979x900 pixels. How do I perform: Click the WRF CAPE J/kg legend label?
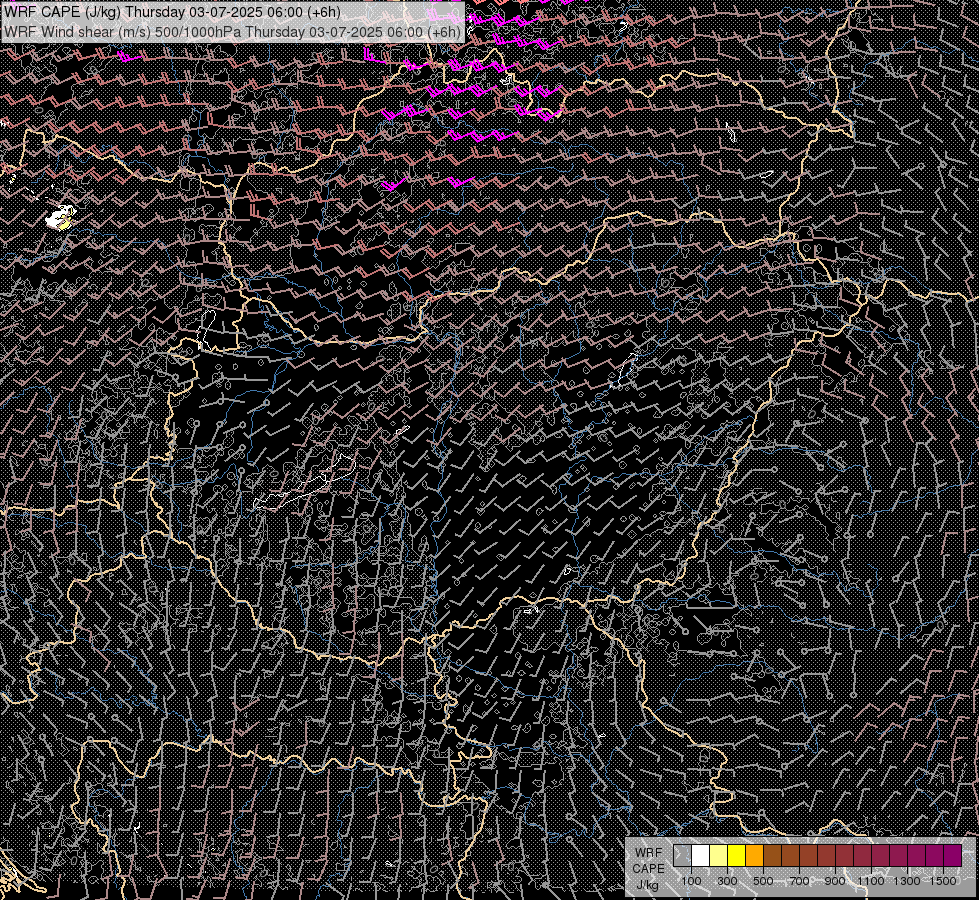point(648,869)
